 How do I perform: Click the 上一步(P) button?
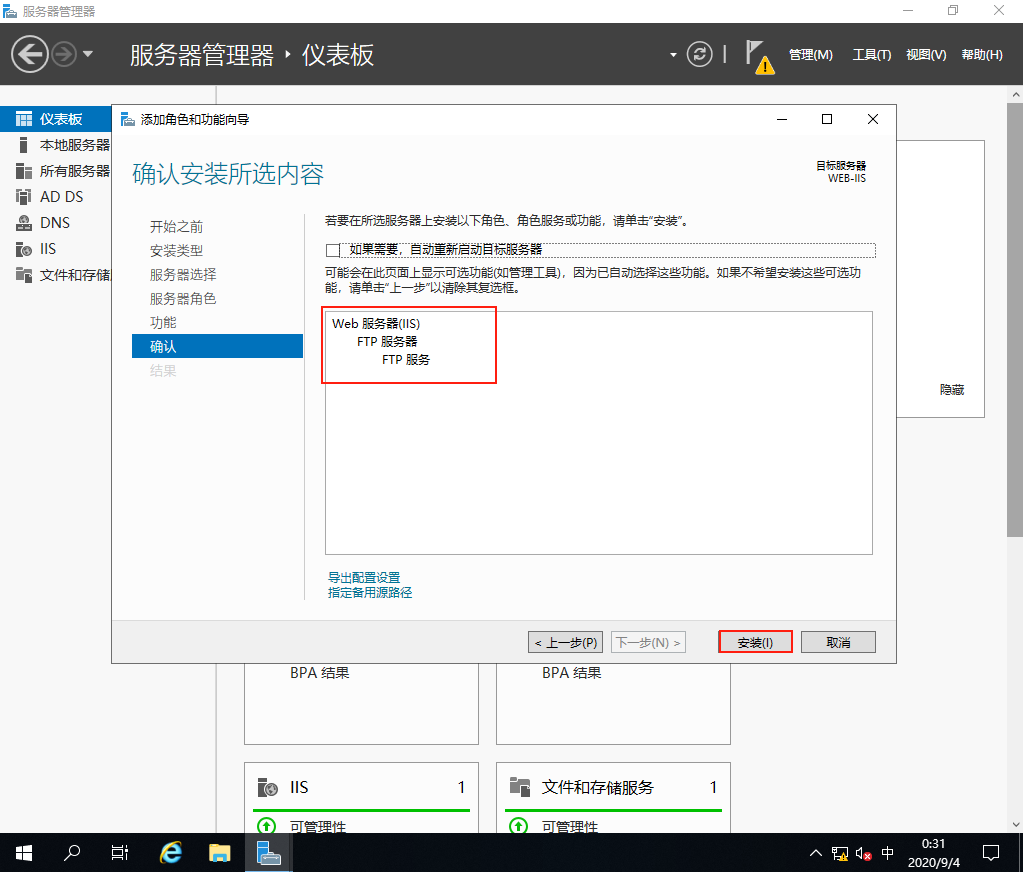[566, 642]
